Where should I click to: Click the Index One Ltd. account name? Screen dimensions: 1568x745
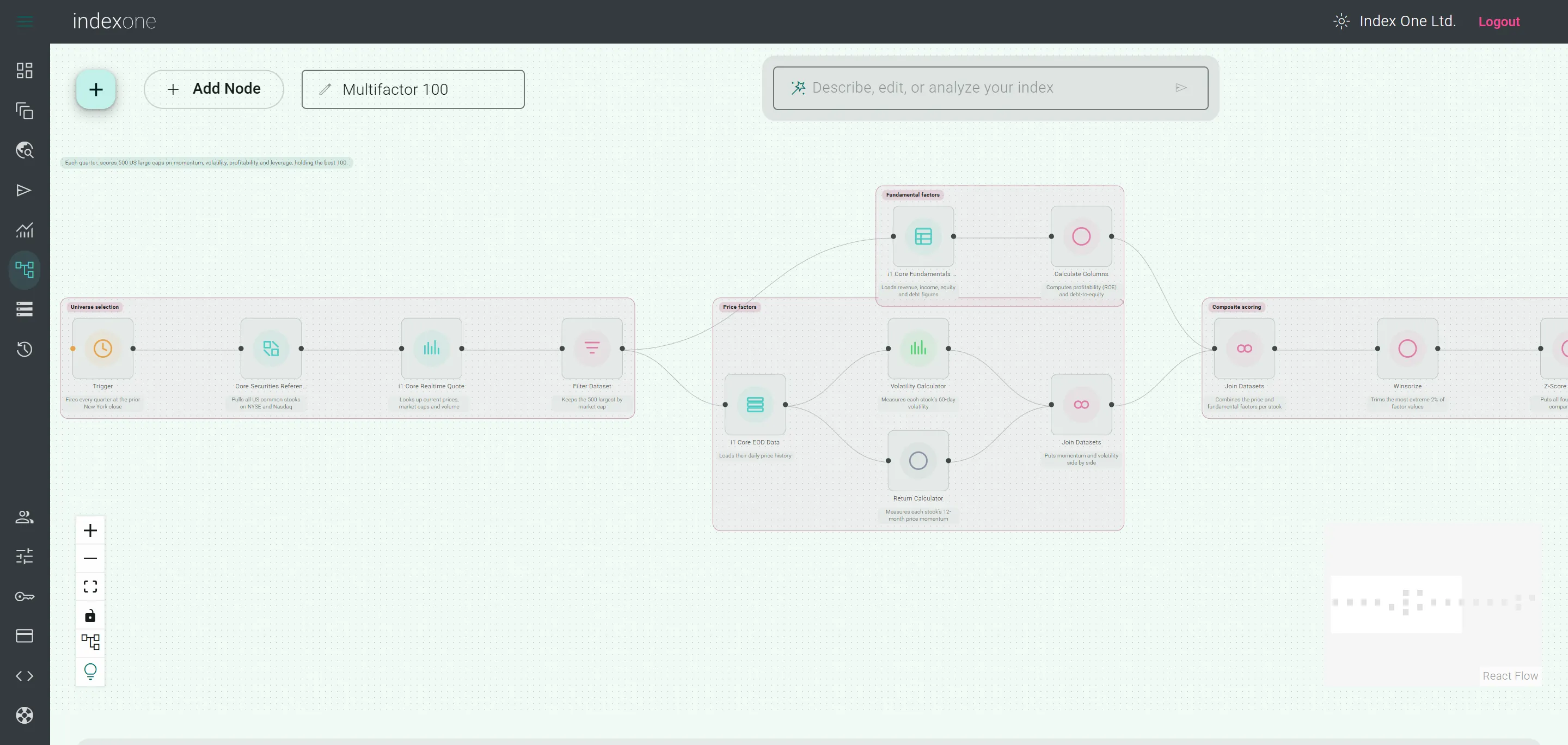pyautogui.click(x=1407, y=21)
